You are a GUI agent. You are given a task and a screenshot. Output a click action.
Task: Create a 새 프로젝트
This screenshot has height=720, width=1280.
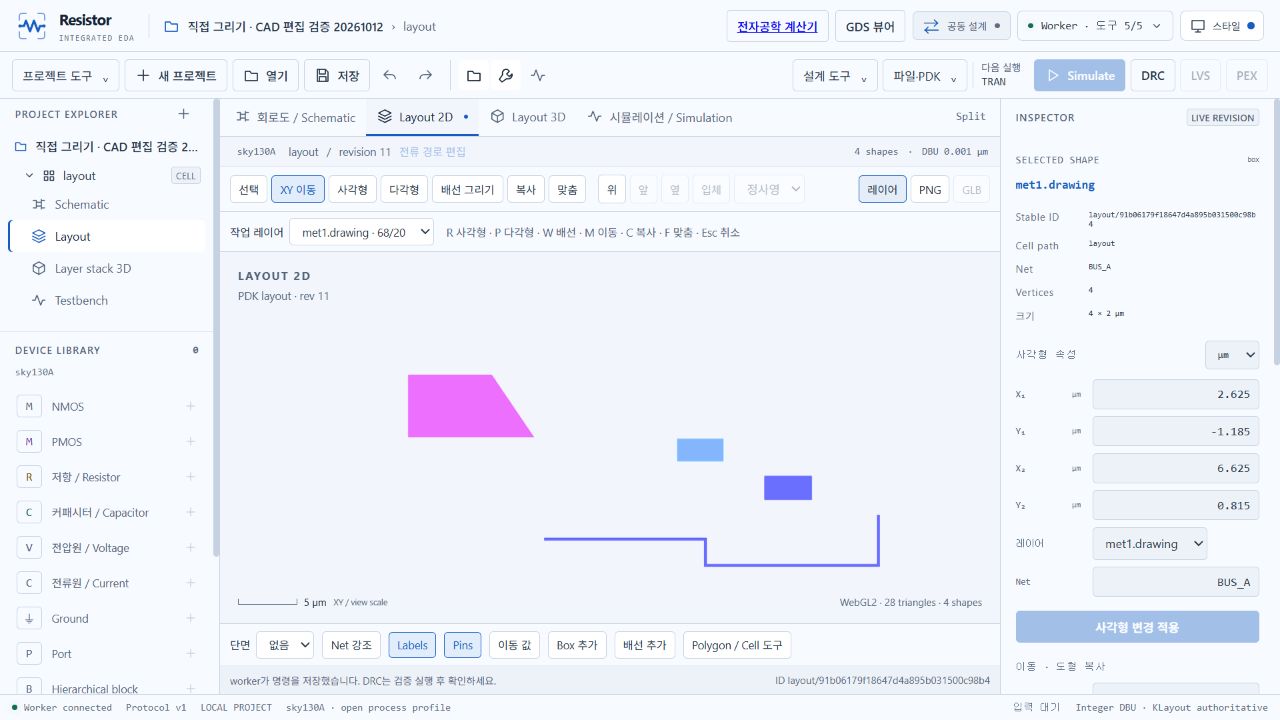click(176, 76)
